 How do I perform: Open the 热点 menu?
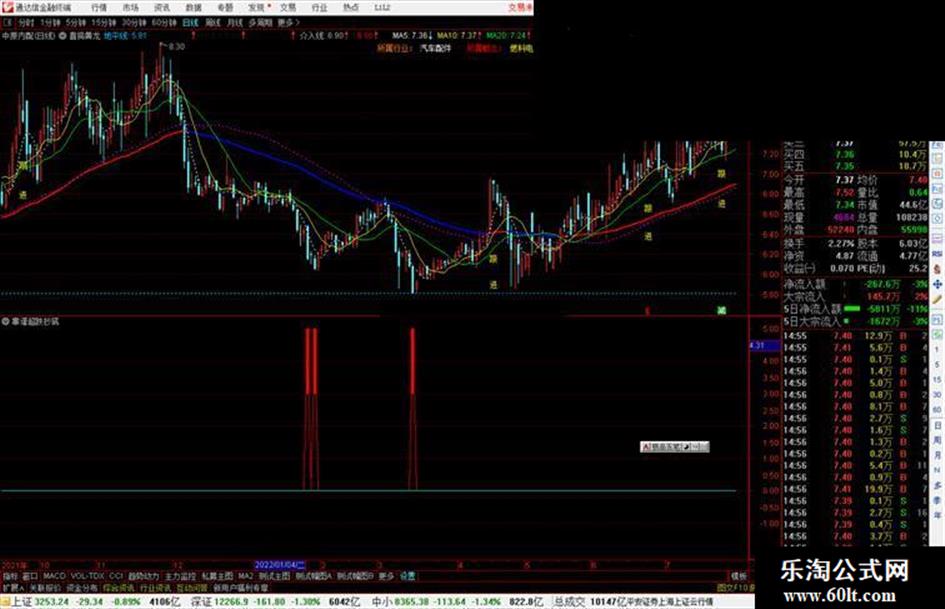(x=351, y=8)
